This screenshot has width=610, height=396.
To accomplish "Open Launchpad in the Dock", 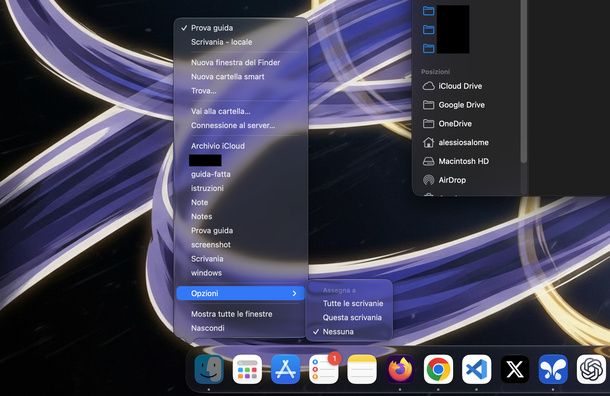I will (x=247, y=369).
